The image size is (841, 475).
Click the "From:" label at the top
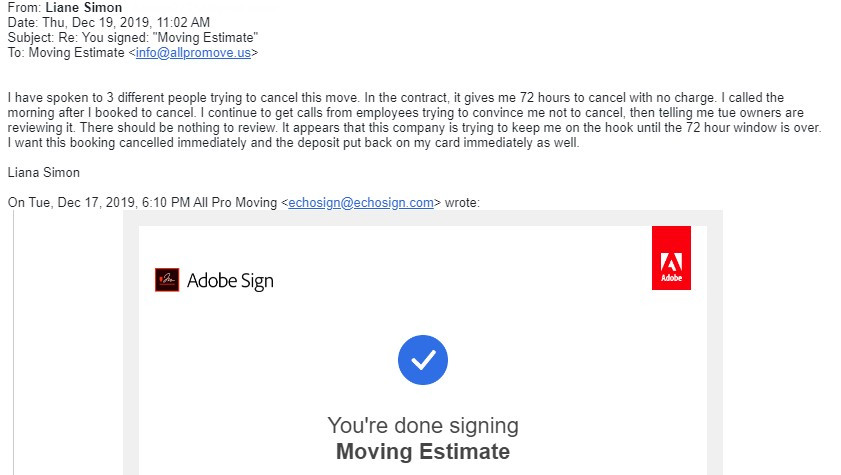tap(24, 8)
